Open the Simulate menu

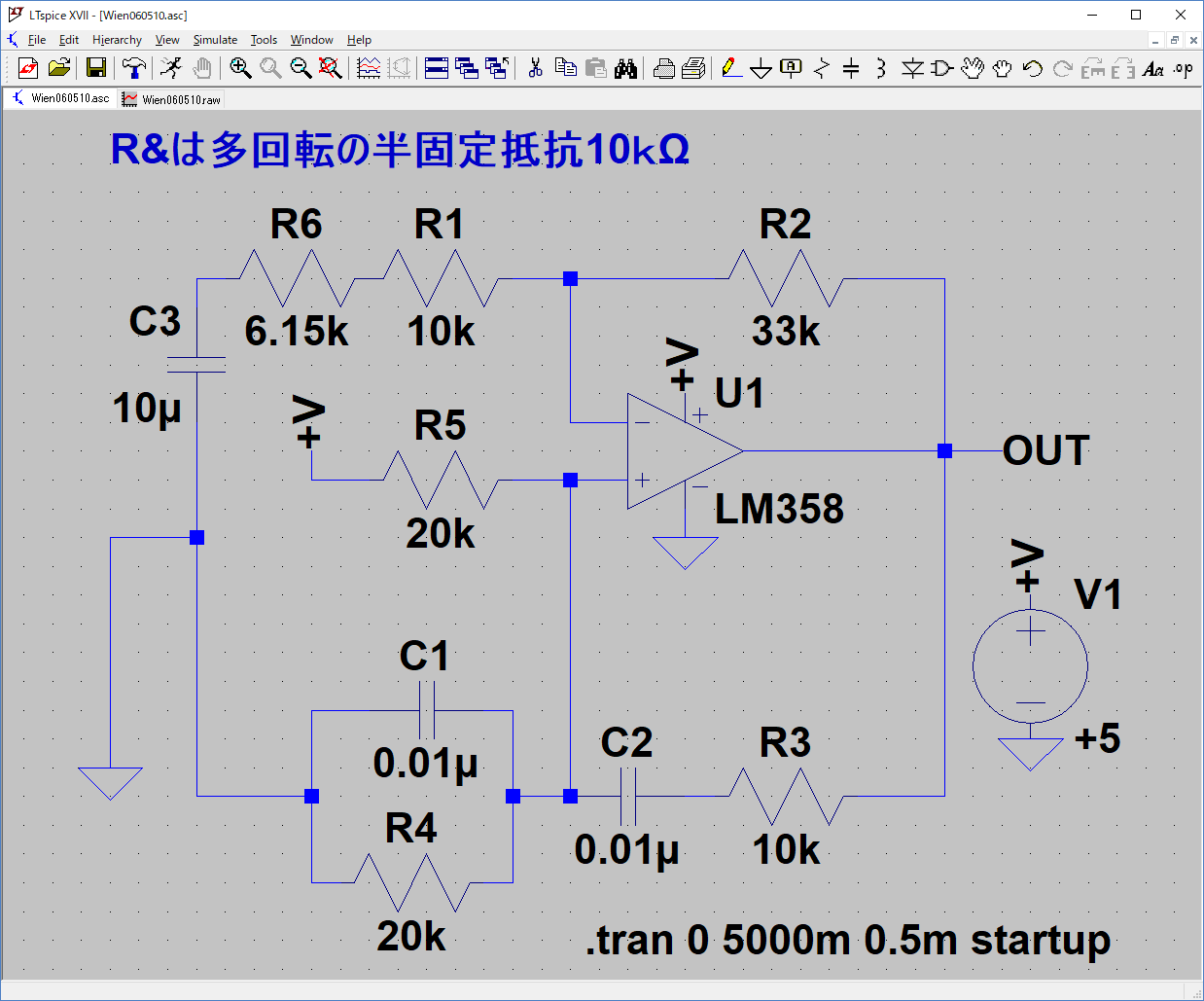click(215, 40)
